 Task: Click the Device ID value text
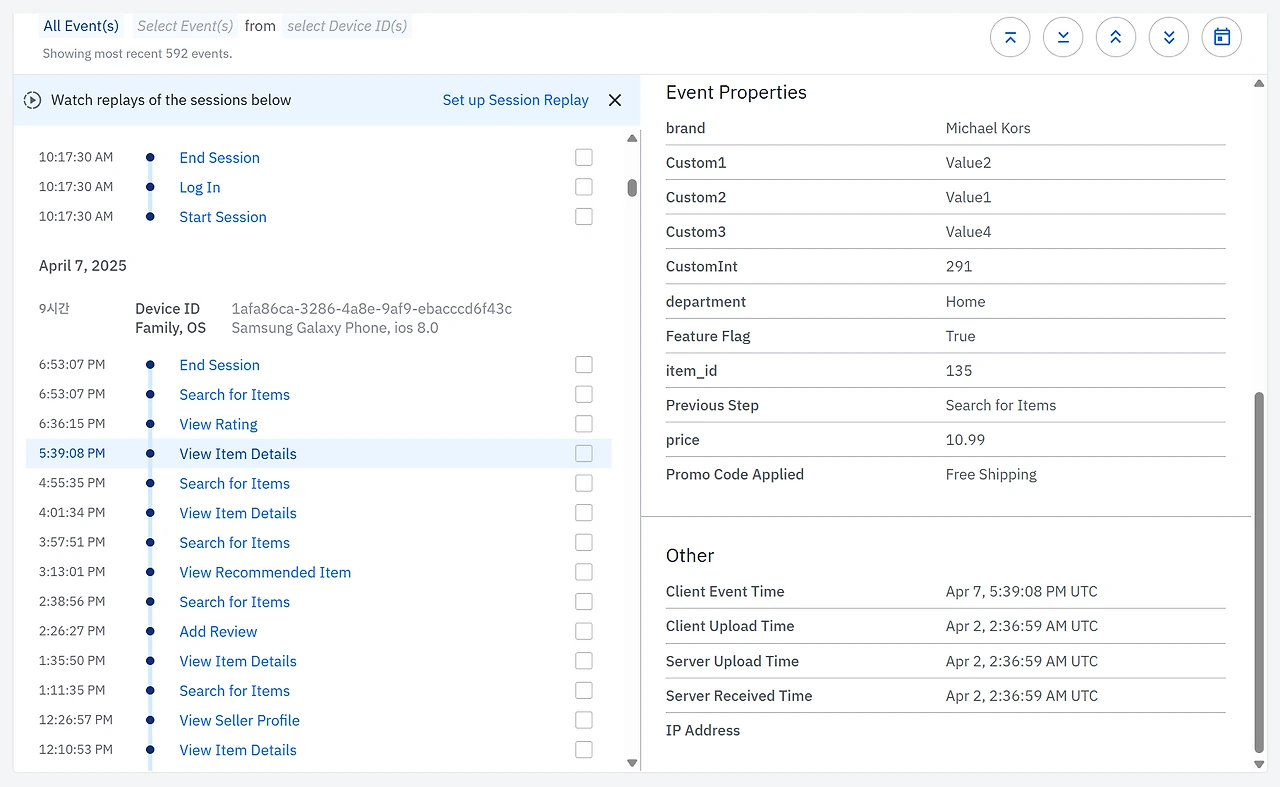tap(371, 309)
